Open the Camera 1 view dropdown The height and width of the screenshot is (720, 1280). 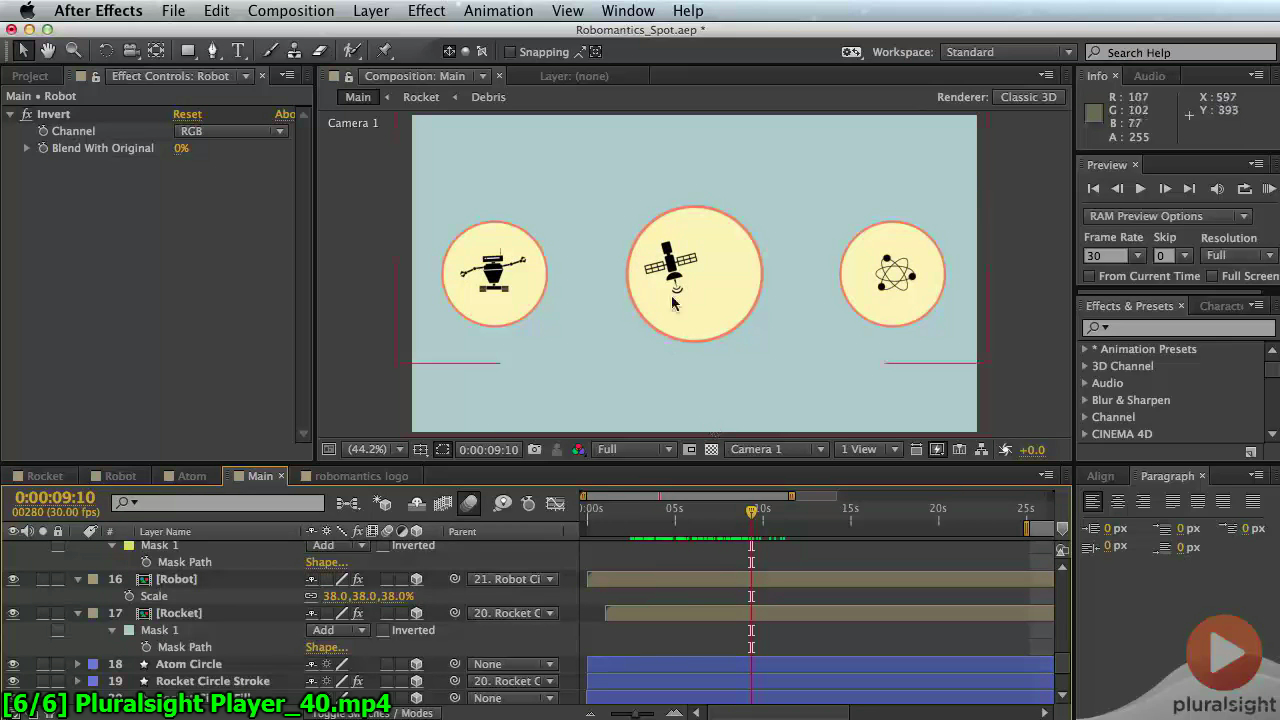[x=777, y=450]
